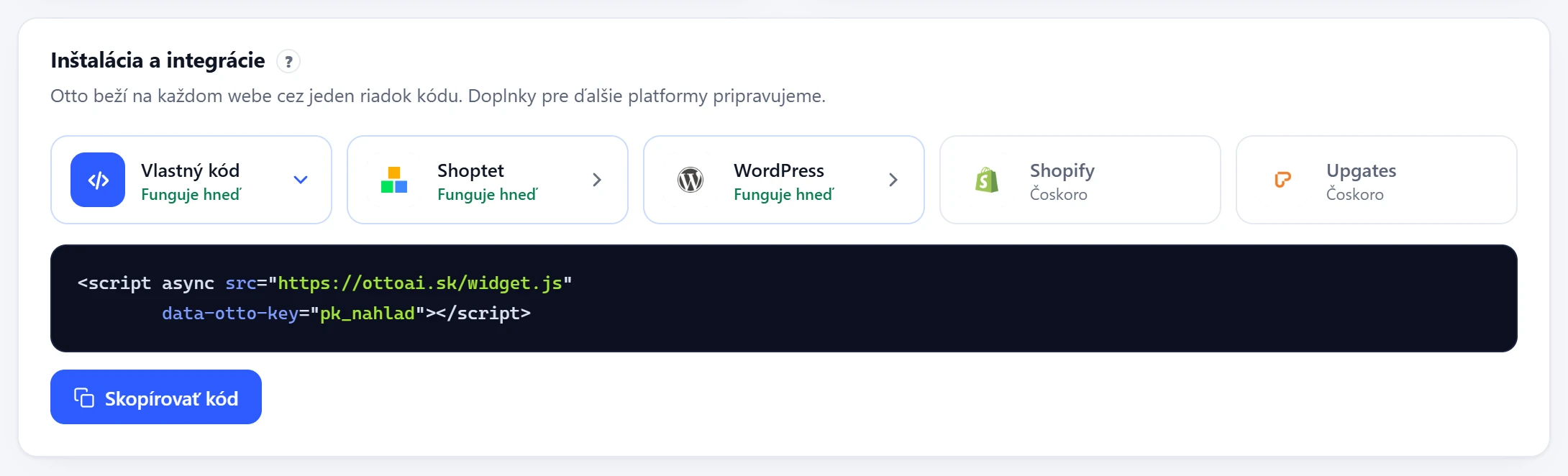Click Funguje hneď under Vlastný kód

point(191,194)
